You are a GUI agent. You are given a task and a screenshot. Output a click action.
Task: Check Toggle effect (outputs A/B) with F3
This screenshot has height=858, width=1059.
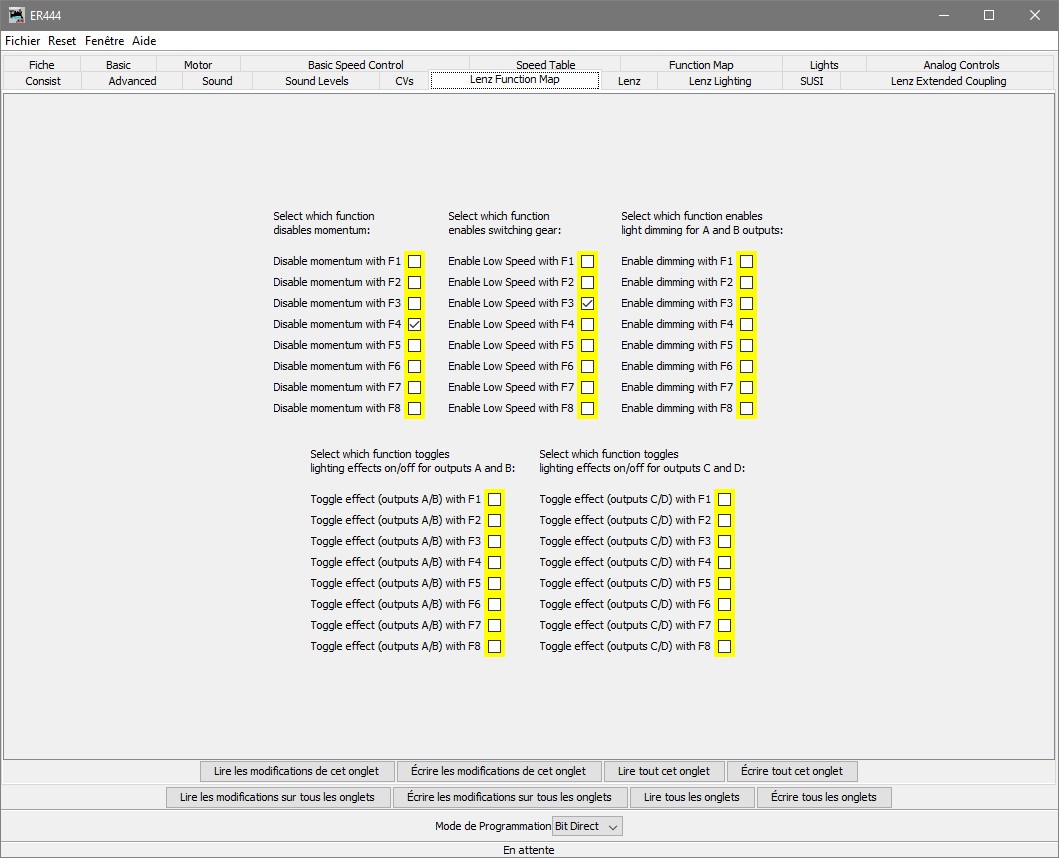coord(494,541)
